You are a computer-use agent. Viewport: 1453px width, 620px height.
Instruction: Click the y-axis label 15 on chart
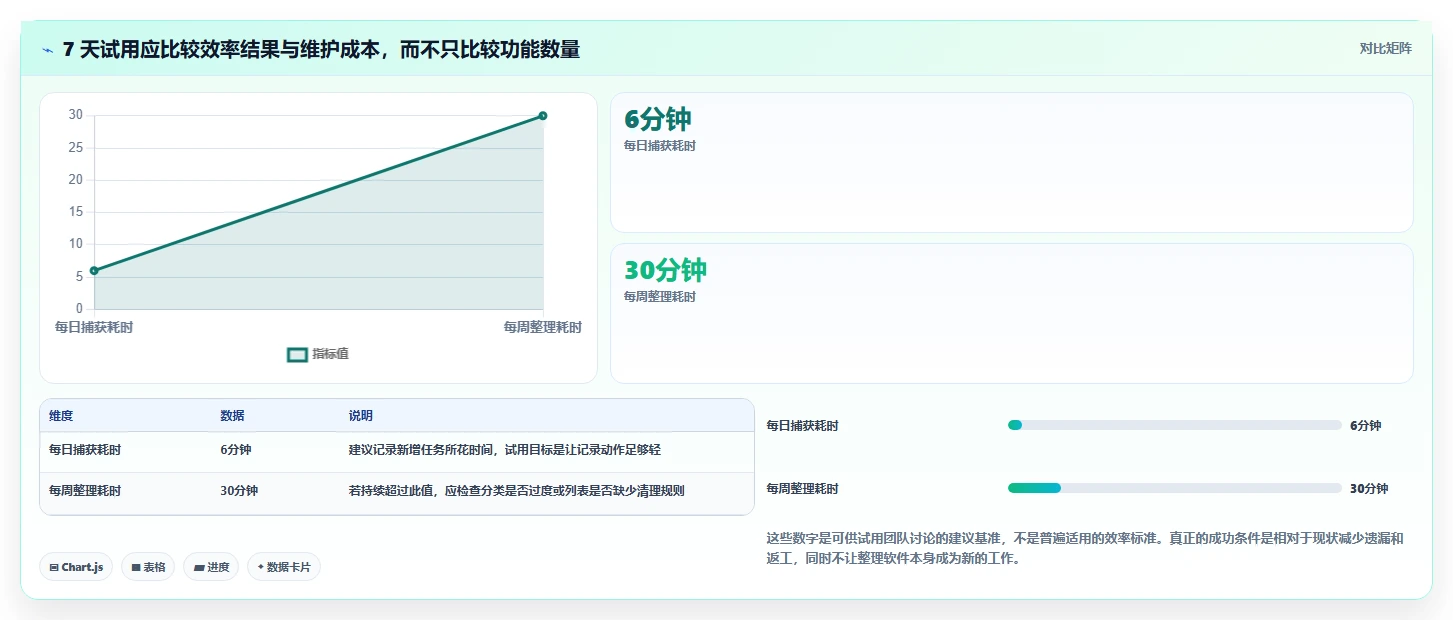pos(75,212)
